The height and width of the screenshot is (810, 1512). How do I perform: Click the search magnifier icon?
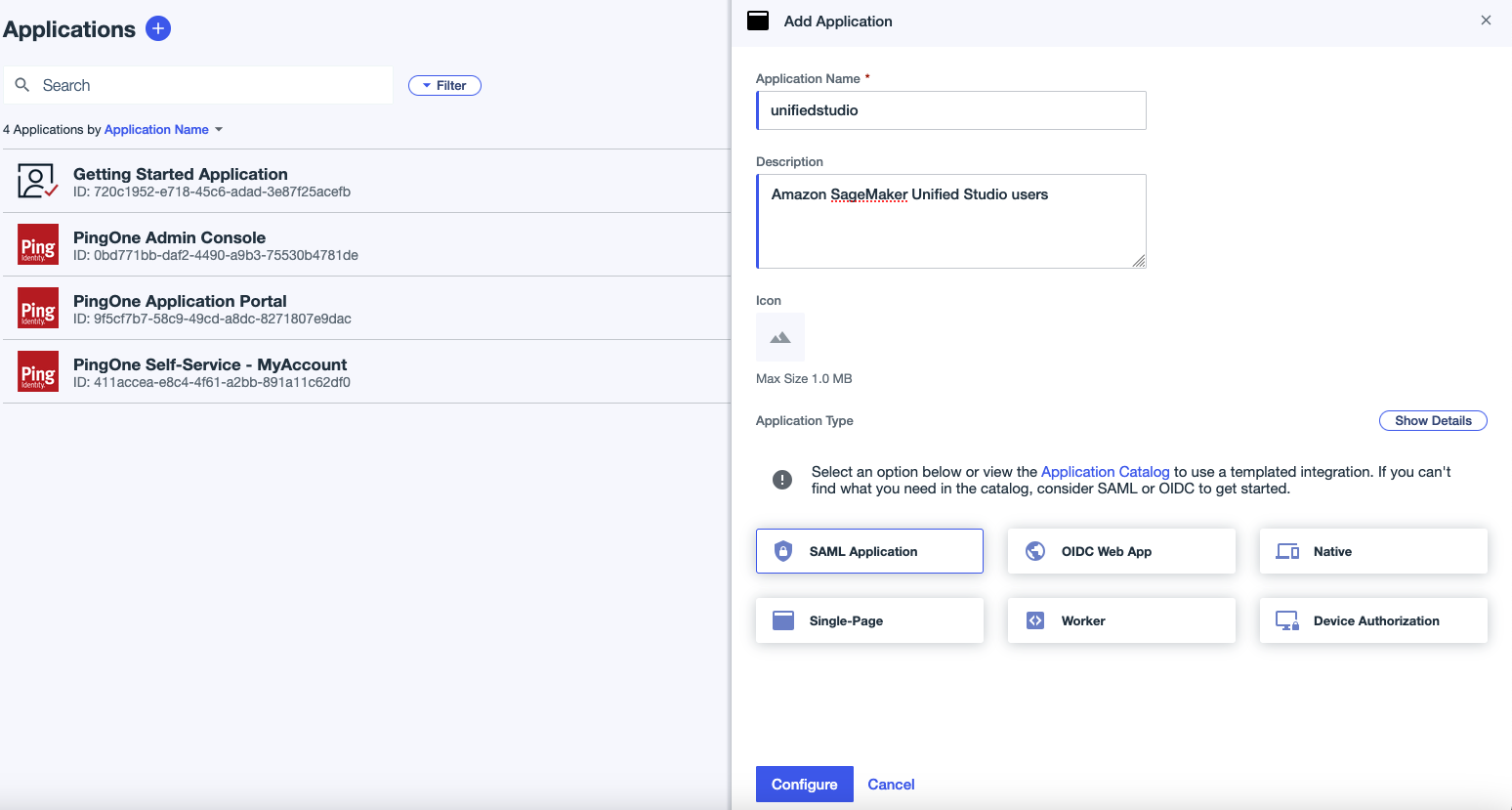click(22, 85)
